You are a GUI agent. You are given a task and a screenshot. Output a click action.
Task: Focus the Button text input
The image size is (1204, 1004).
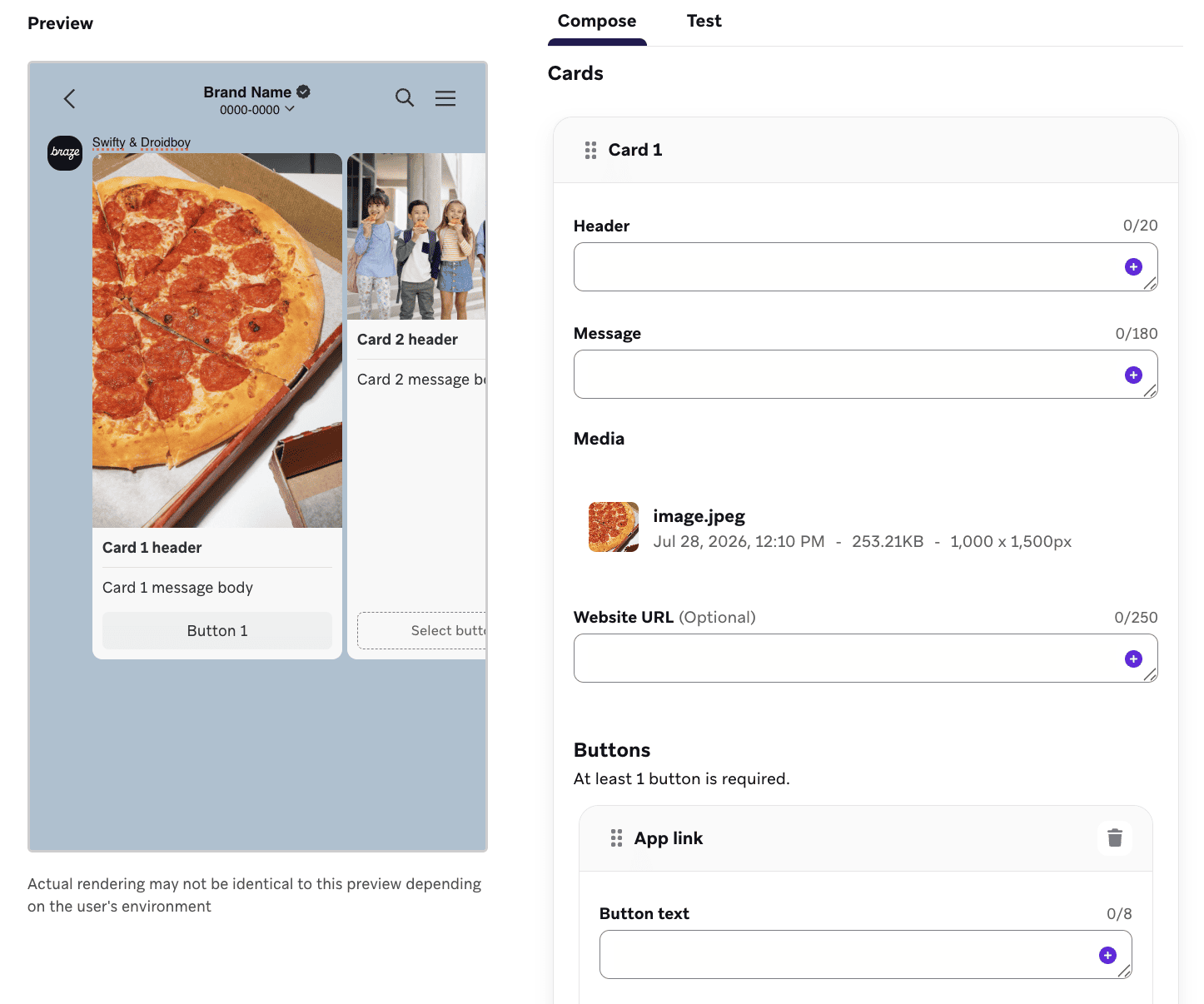[865, 955]
